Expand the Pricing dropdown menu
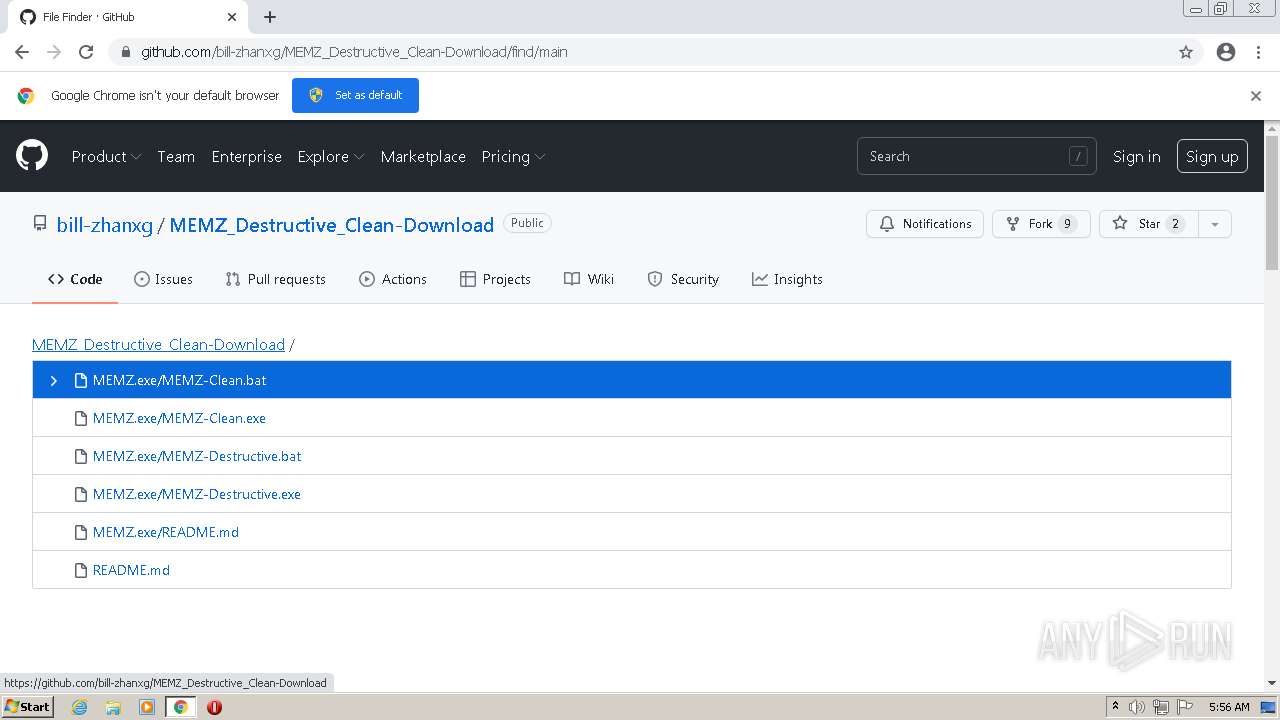The image size is (1280, 720). click(513, 156)
